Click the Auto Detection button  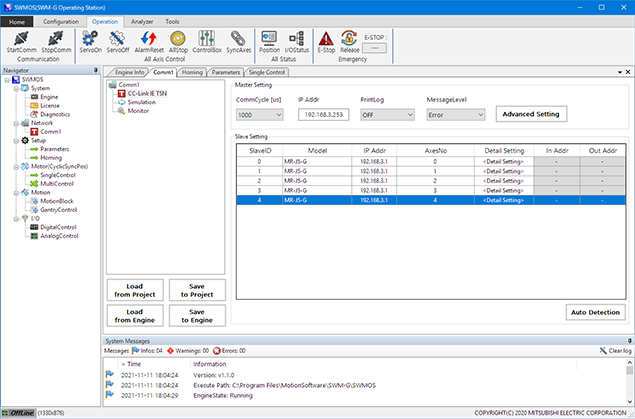pyautogui.click(x=595, y=312)
